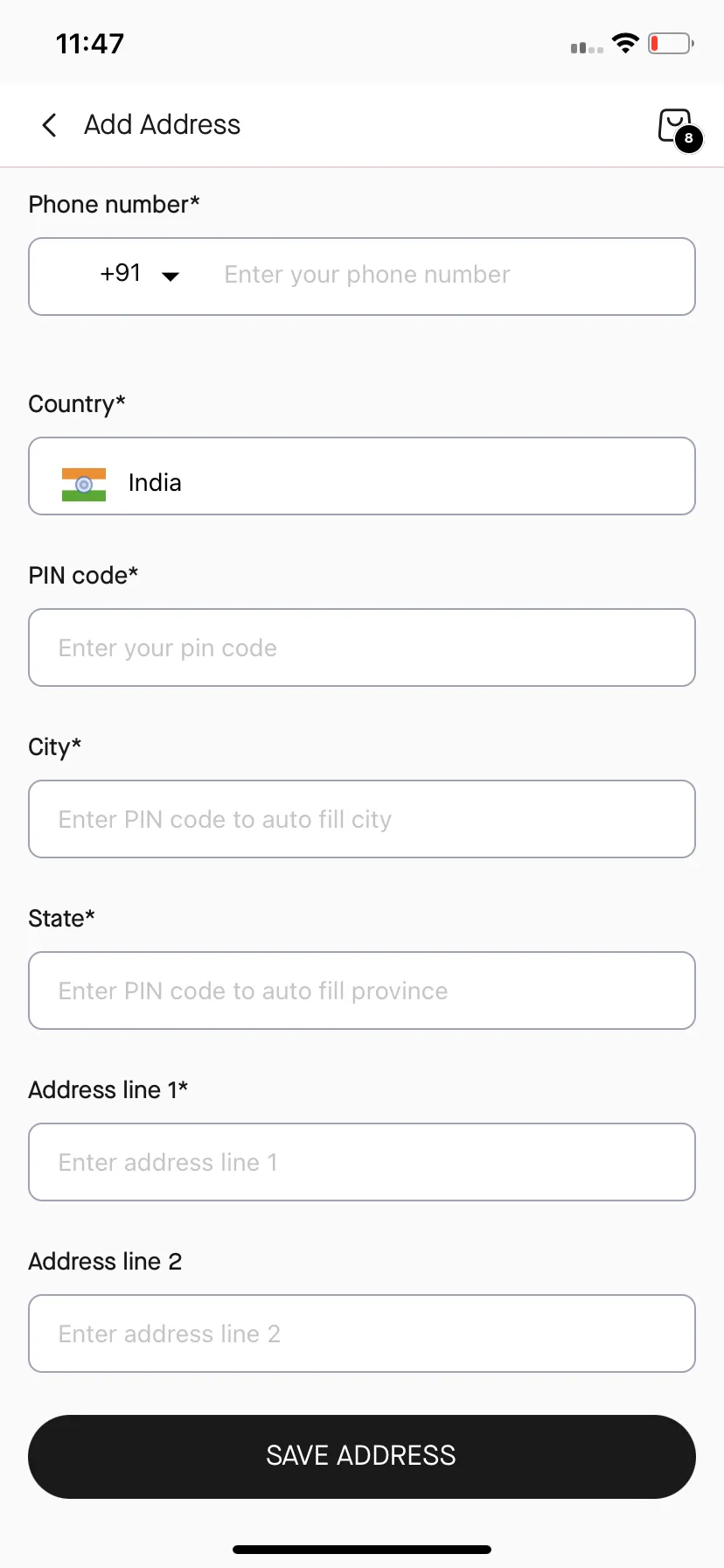
Task: Open the shopping bag cart icon
Action: point(675,126)
